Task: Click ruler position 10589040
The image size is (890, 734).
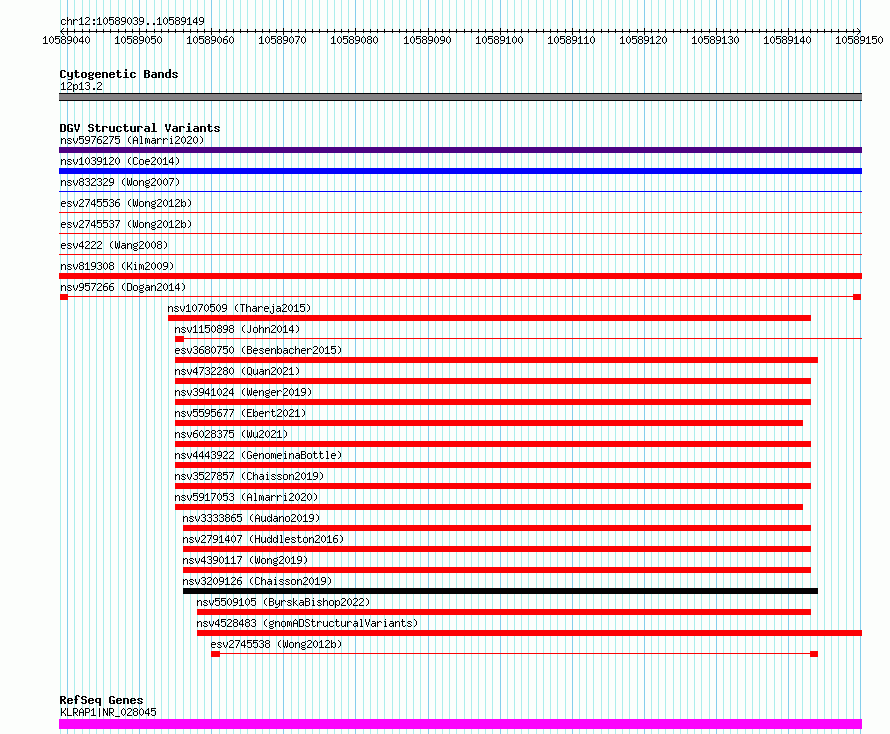Action: [x=66, y=40]
